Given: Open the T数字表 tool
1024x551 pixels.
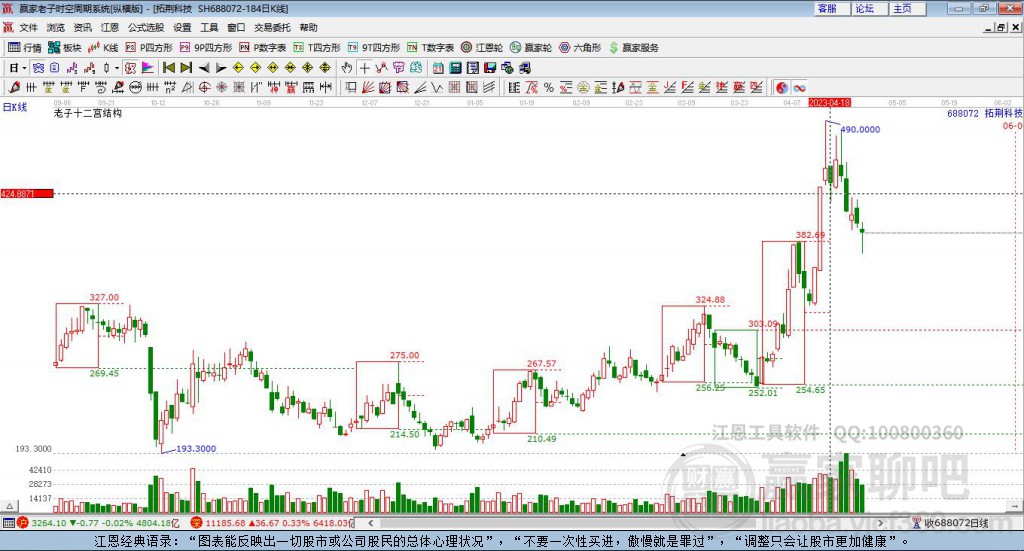Looking at the screenshot, I should click(430, 48).
